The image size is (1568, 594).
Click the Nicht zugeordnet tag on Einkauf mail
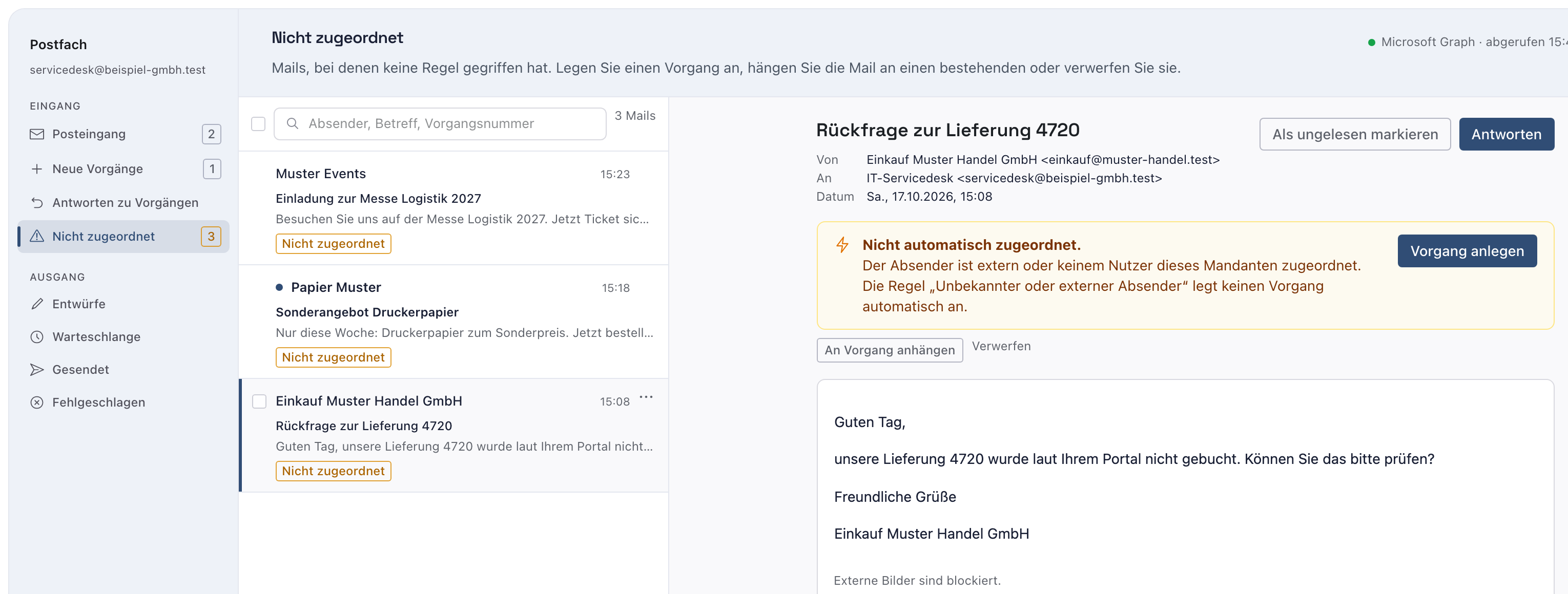click(333, 471)
